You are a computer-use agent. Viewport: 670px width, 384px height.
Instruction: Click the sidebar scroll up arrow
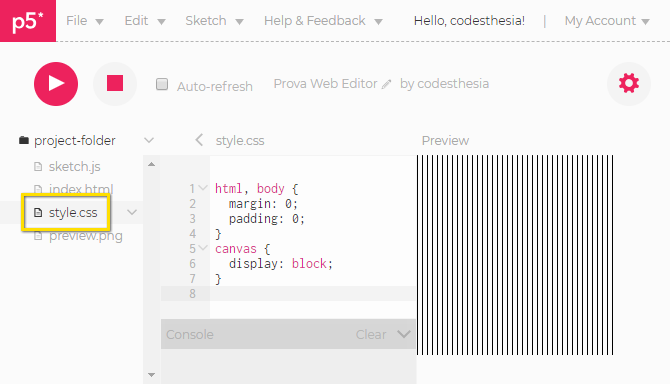click(x=151, y=164)
